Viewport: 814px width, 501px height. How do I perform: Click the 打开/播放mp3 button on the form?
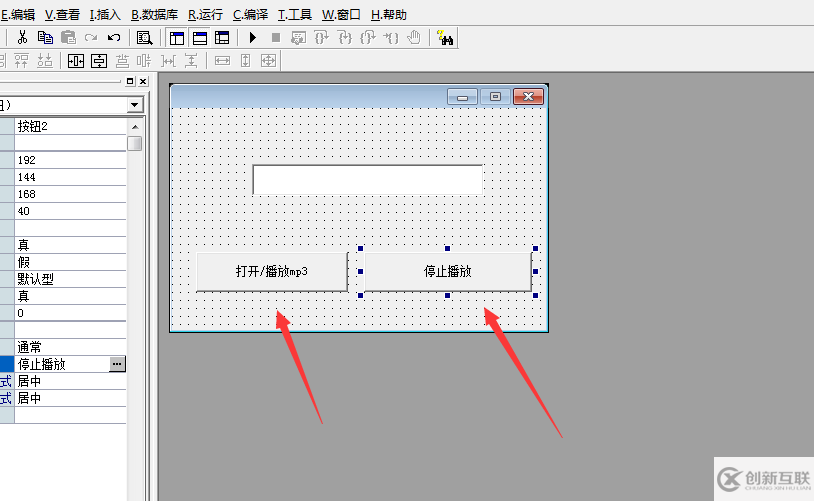coord(272,272)
